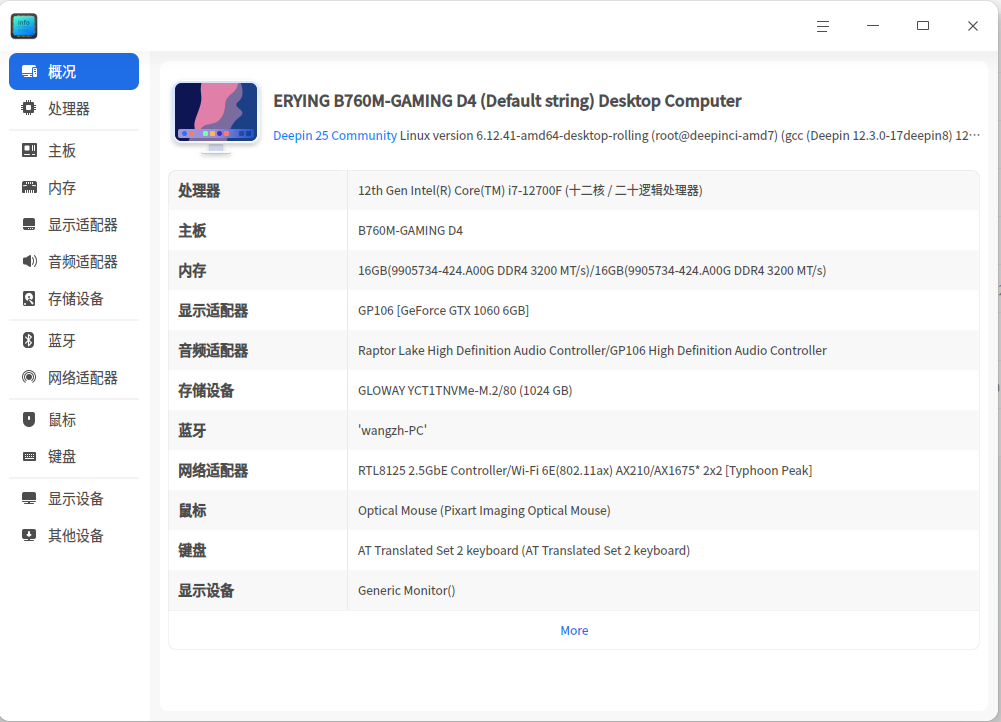Click the Raptor Lake audio controller value
The height and width of the screenshot is (722, 1001).
click(x=592, y=350)
